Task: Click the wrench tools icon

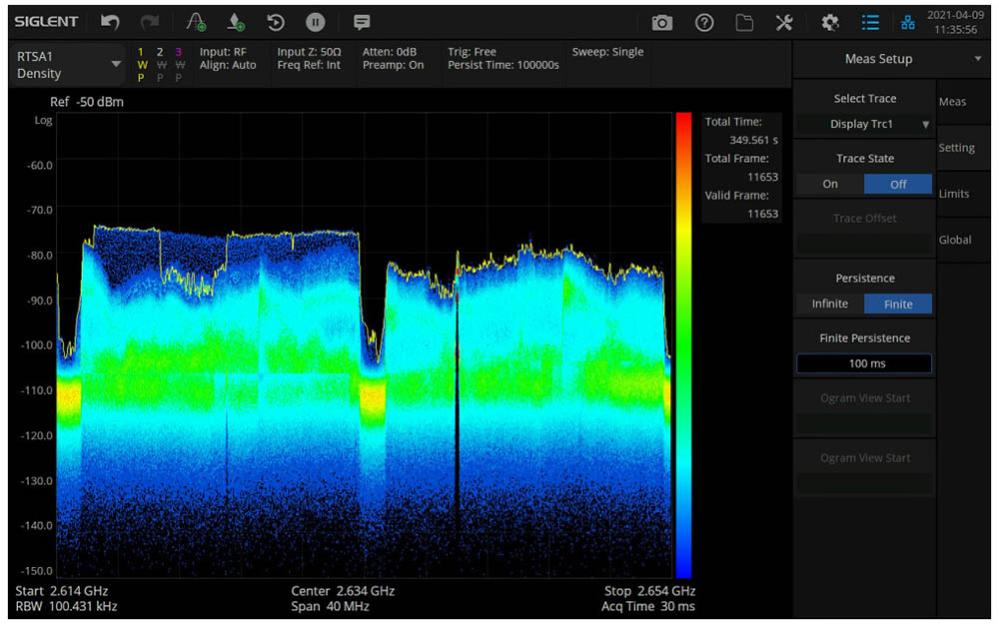Action: pos(784,22)
